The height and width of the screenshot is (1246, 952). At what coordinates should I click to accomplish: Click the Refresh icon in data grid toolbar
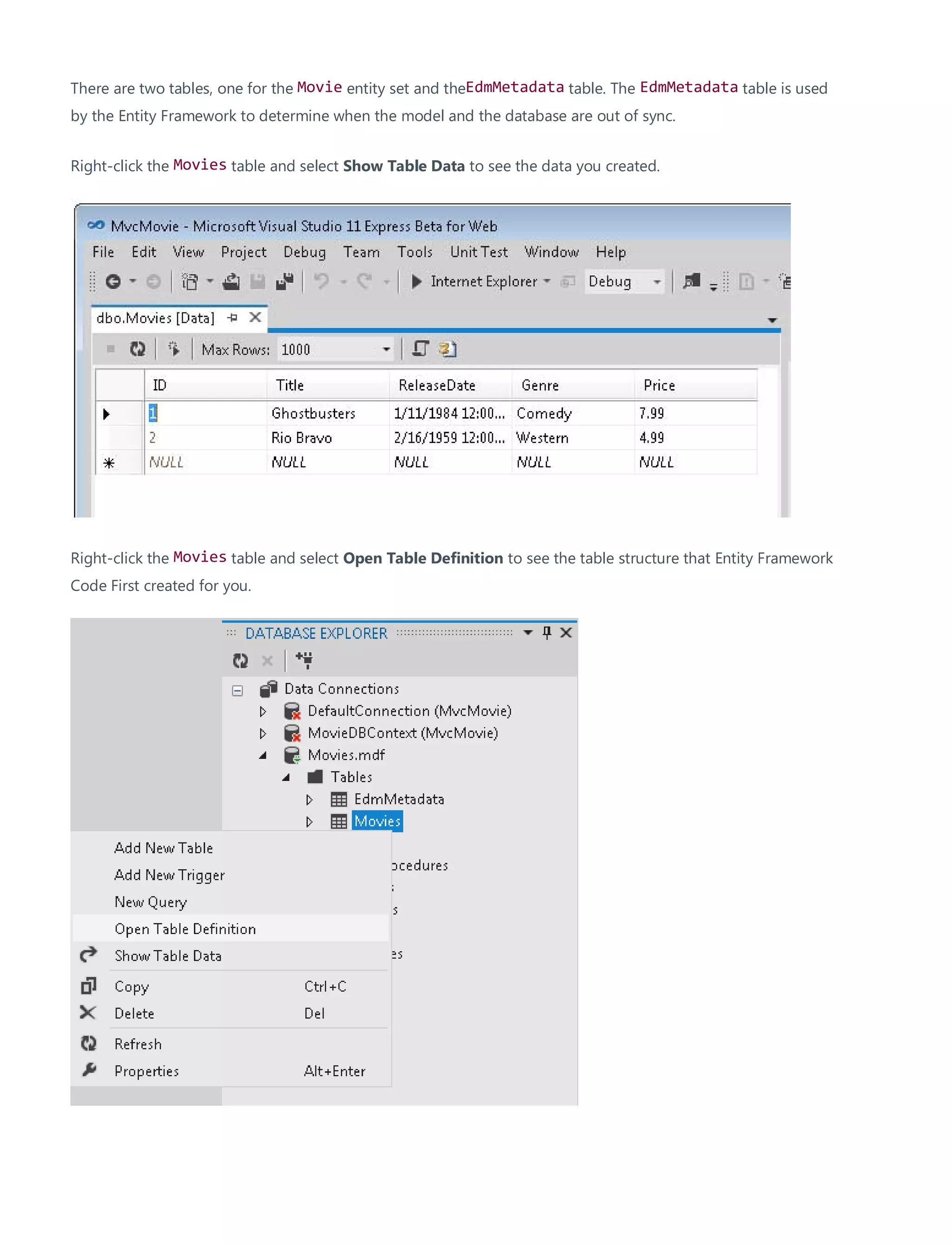pyautogui.click(x=138, y=349)
